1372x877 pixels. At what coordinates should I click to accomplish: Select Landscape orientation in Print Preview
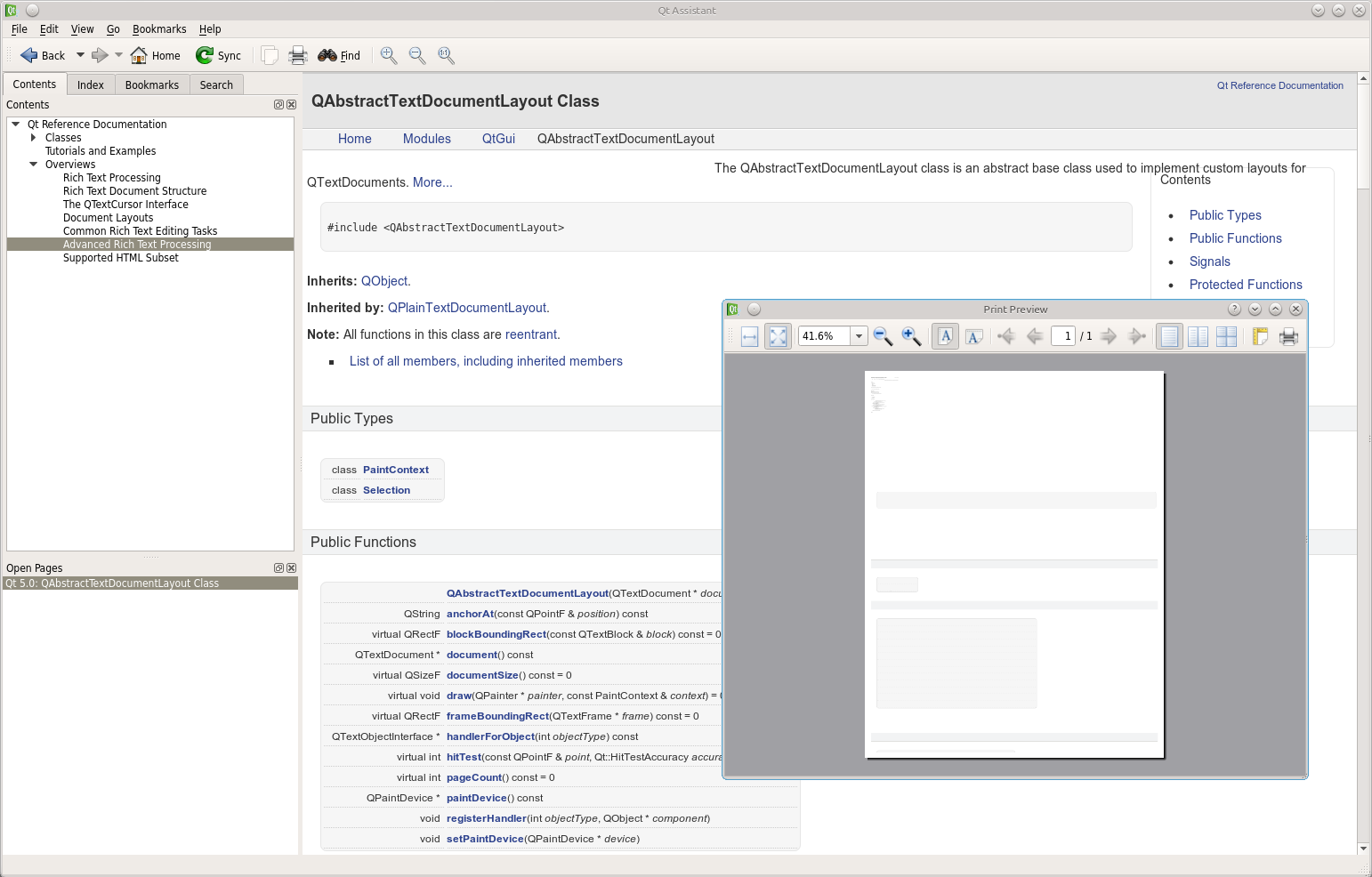click(x=974, y=336)
